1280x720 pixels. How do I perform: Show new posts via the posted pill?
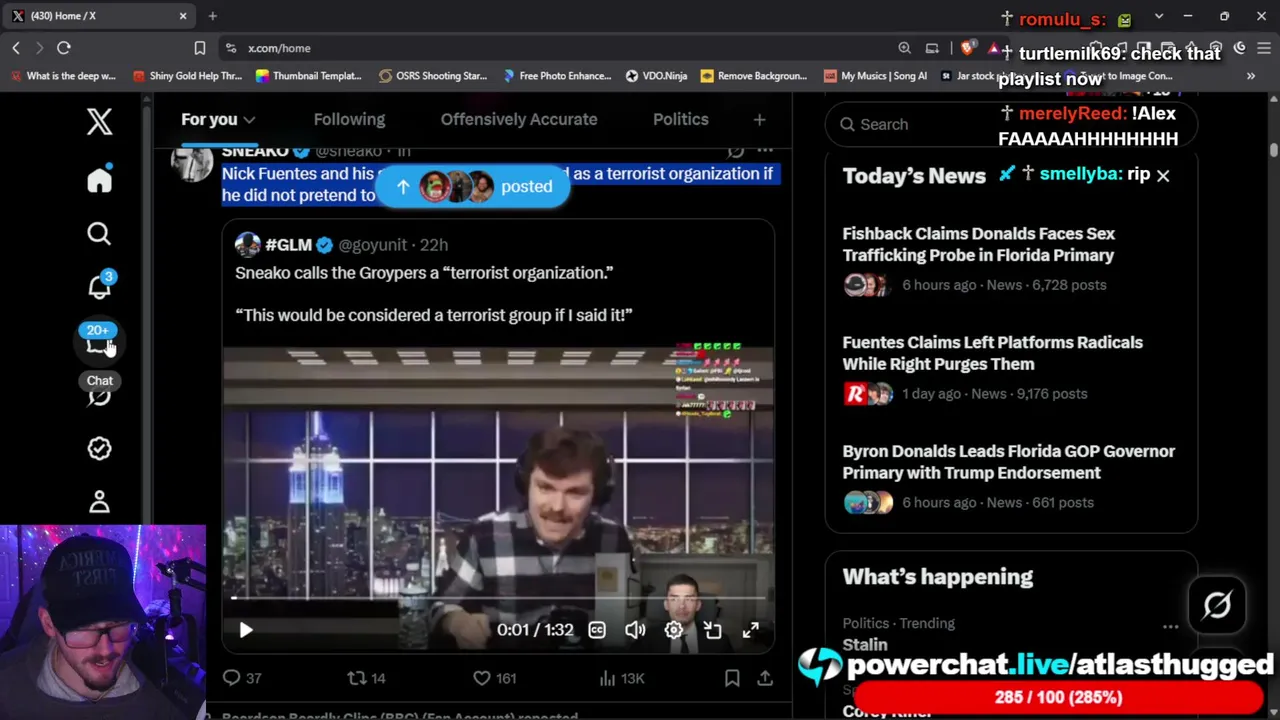tap(473, 186)
